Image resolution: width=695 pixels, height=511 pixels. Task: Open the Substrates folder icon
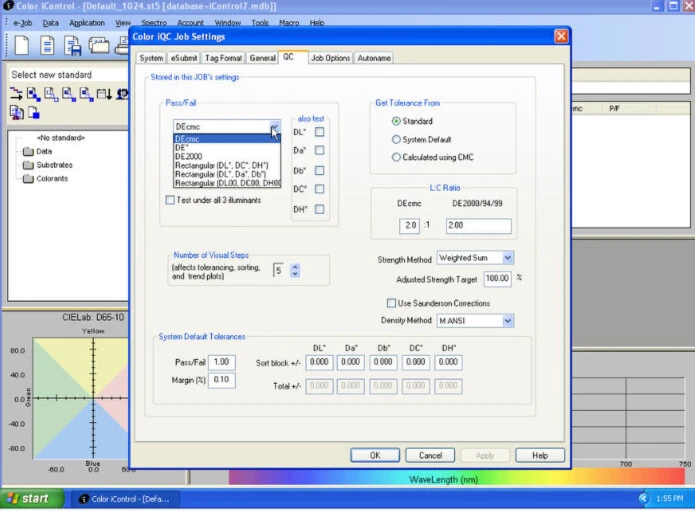click(27, 165)
